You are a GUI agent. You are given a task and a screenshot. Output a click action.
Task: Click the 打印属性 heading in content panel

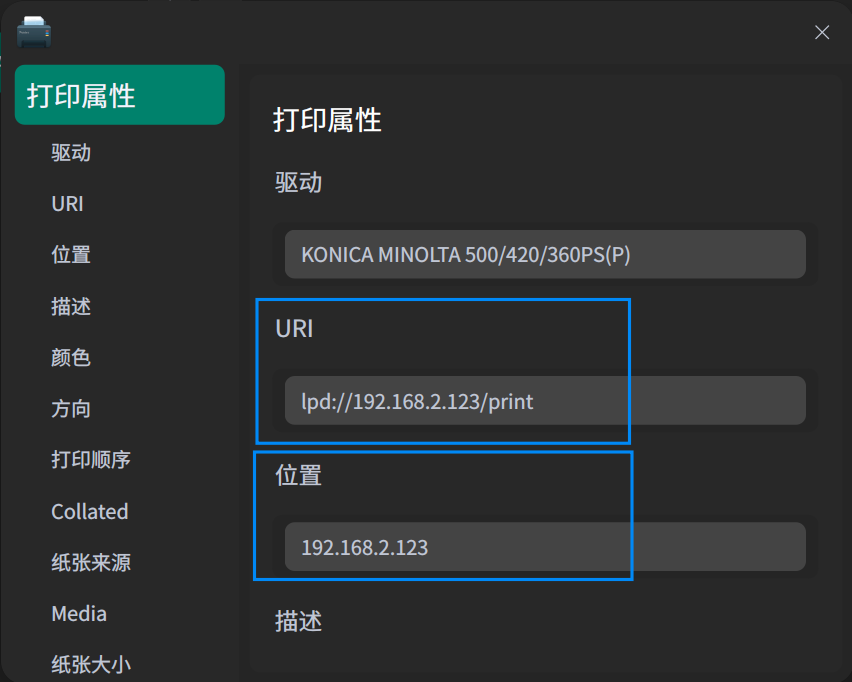pos(328,121)
